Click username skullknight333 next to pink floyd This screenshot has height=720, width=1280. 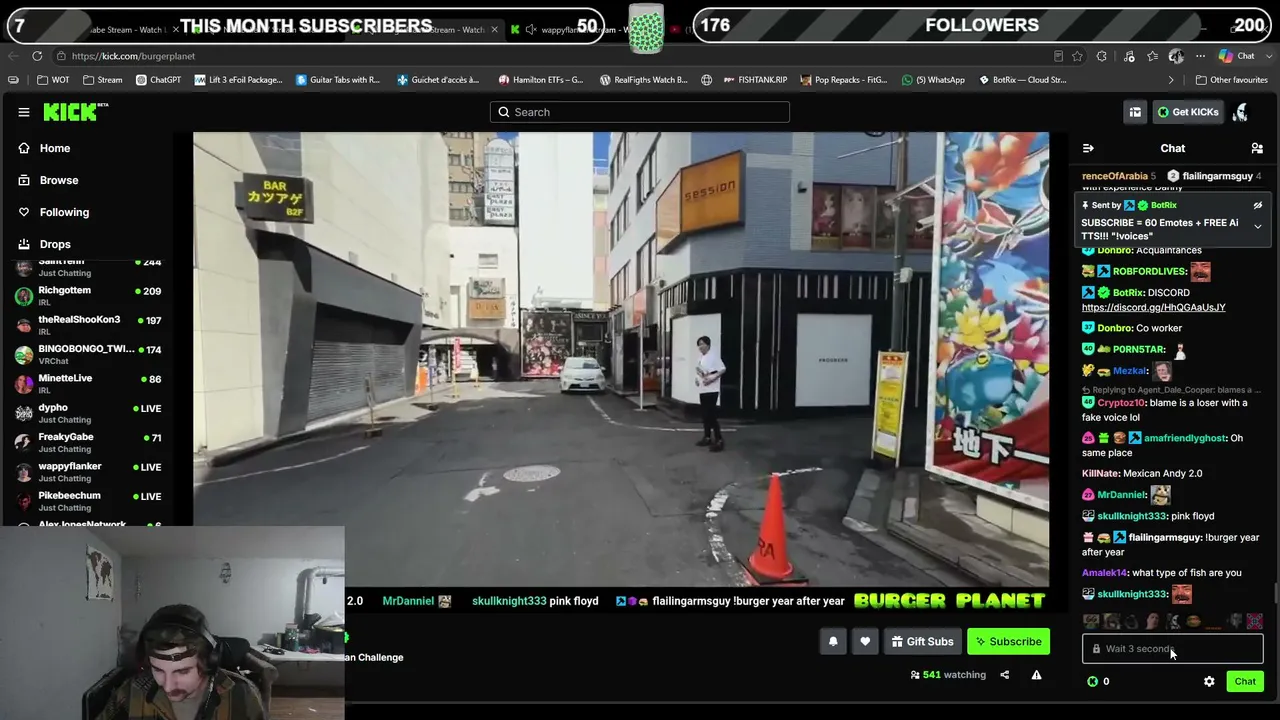pyautogui.click(x=1131, y=516)
